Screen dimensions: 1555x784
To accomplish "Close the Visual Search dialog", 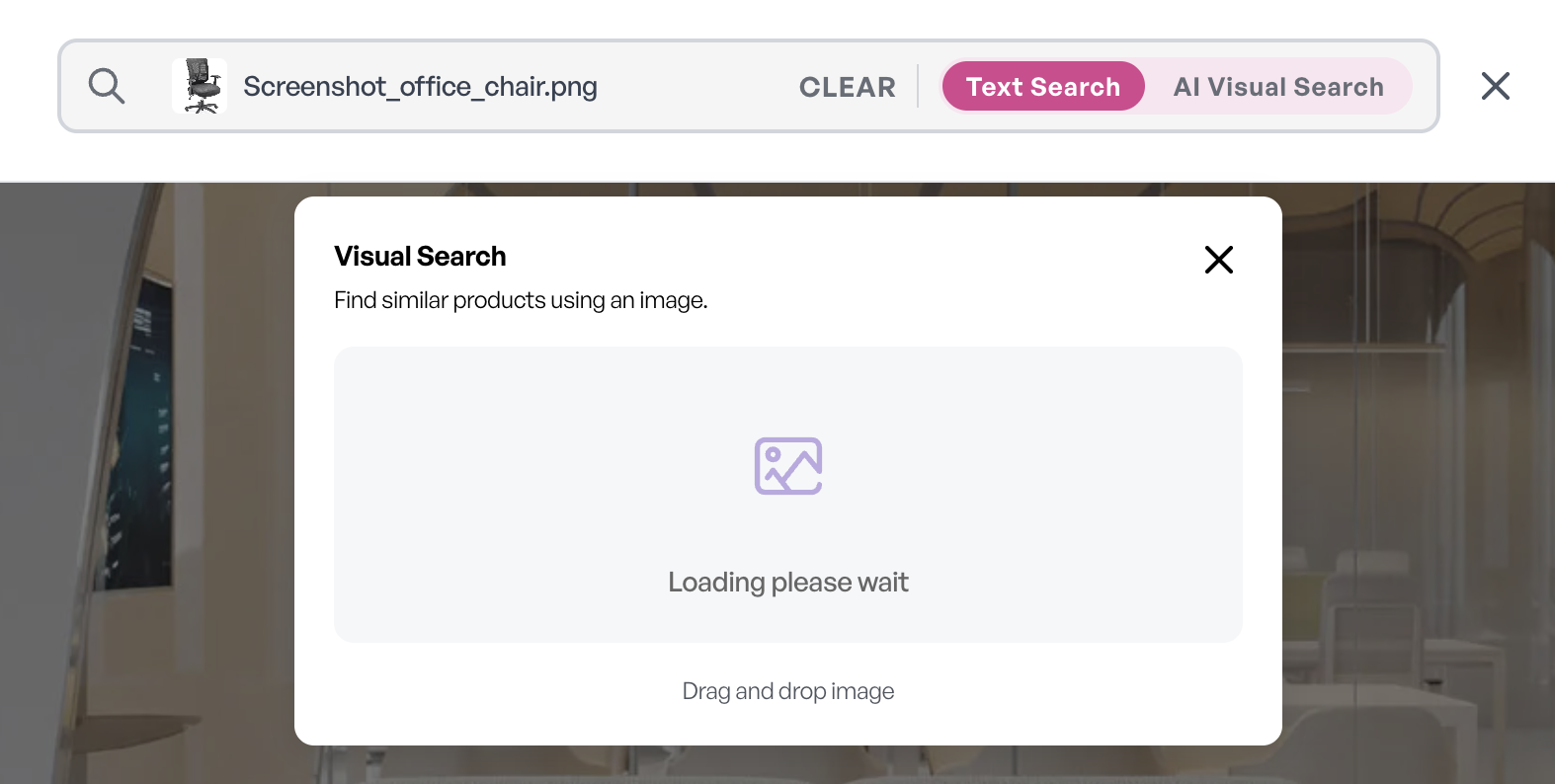I will point(1219,260).
